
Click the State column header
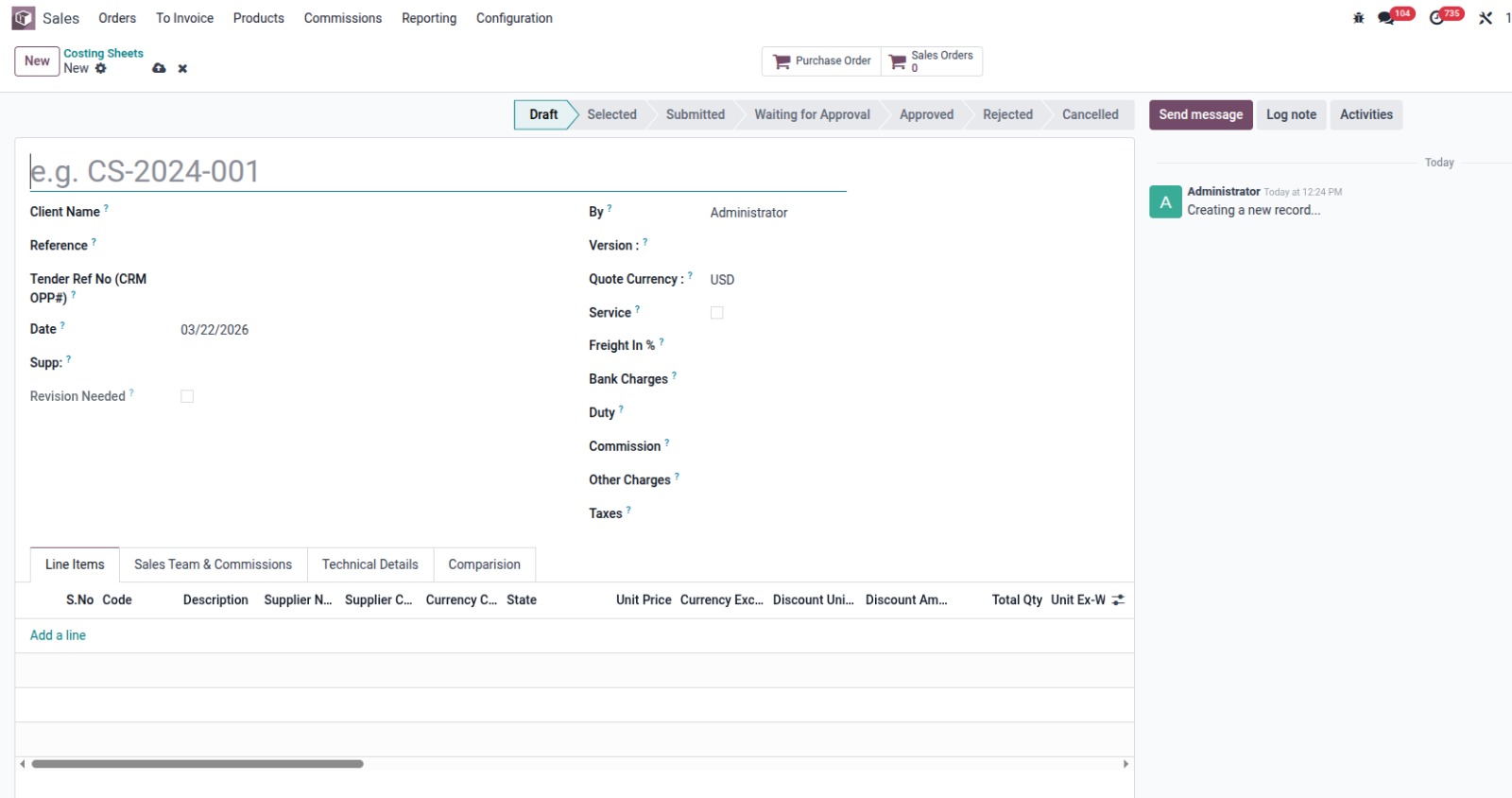[x=522, y=600]
